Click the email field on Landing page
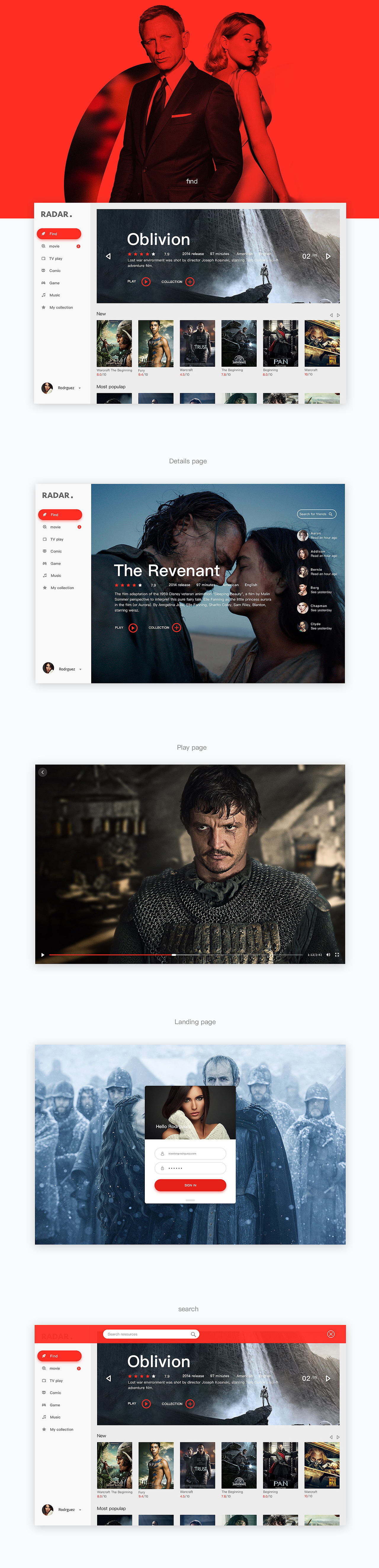 190,1154
